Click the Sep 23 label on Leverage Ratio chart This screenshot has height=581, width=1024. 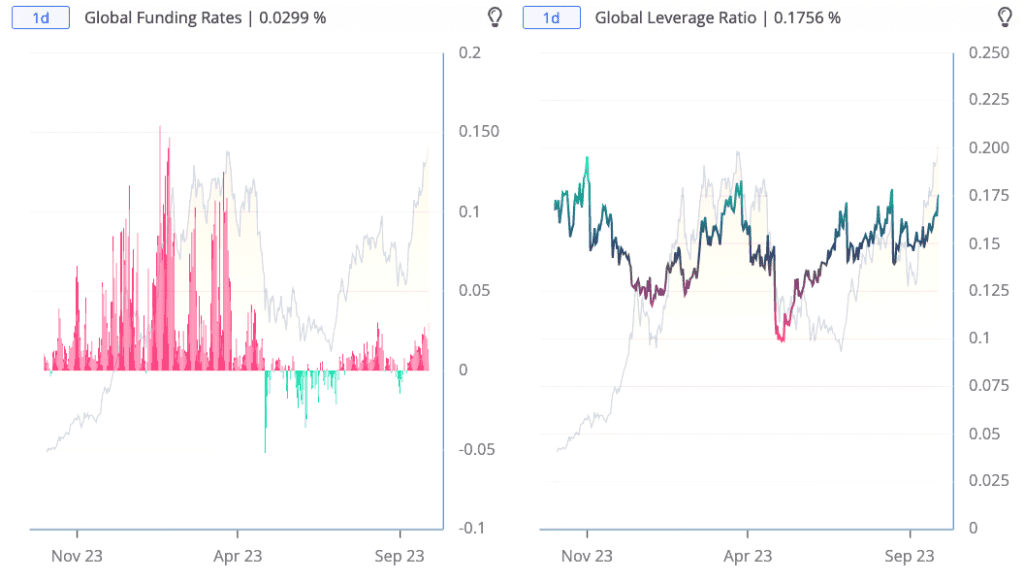click(910, 556)
